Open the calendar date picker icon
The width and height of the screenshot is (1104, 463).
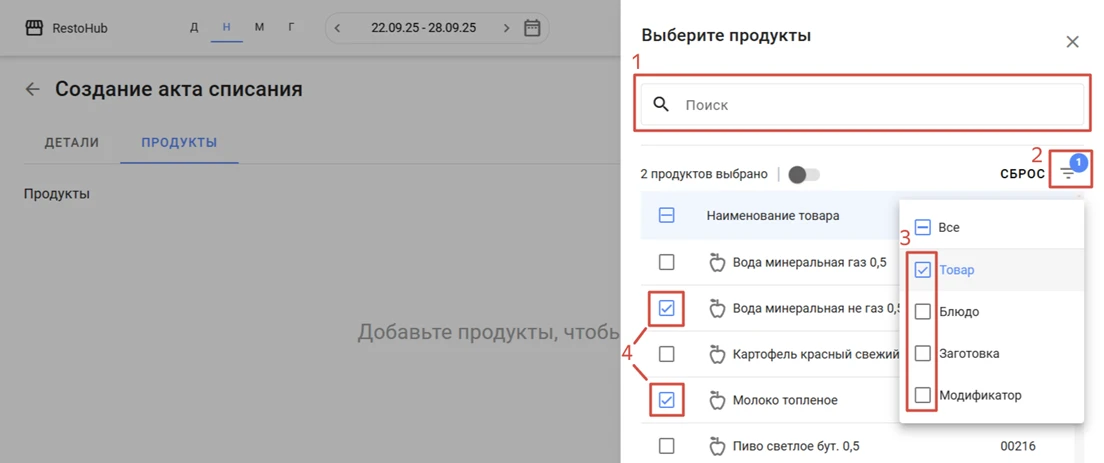(532, 28)
